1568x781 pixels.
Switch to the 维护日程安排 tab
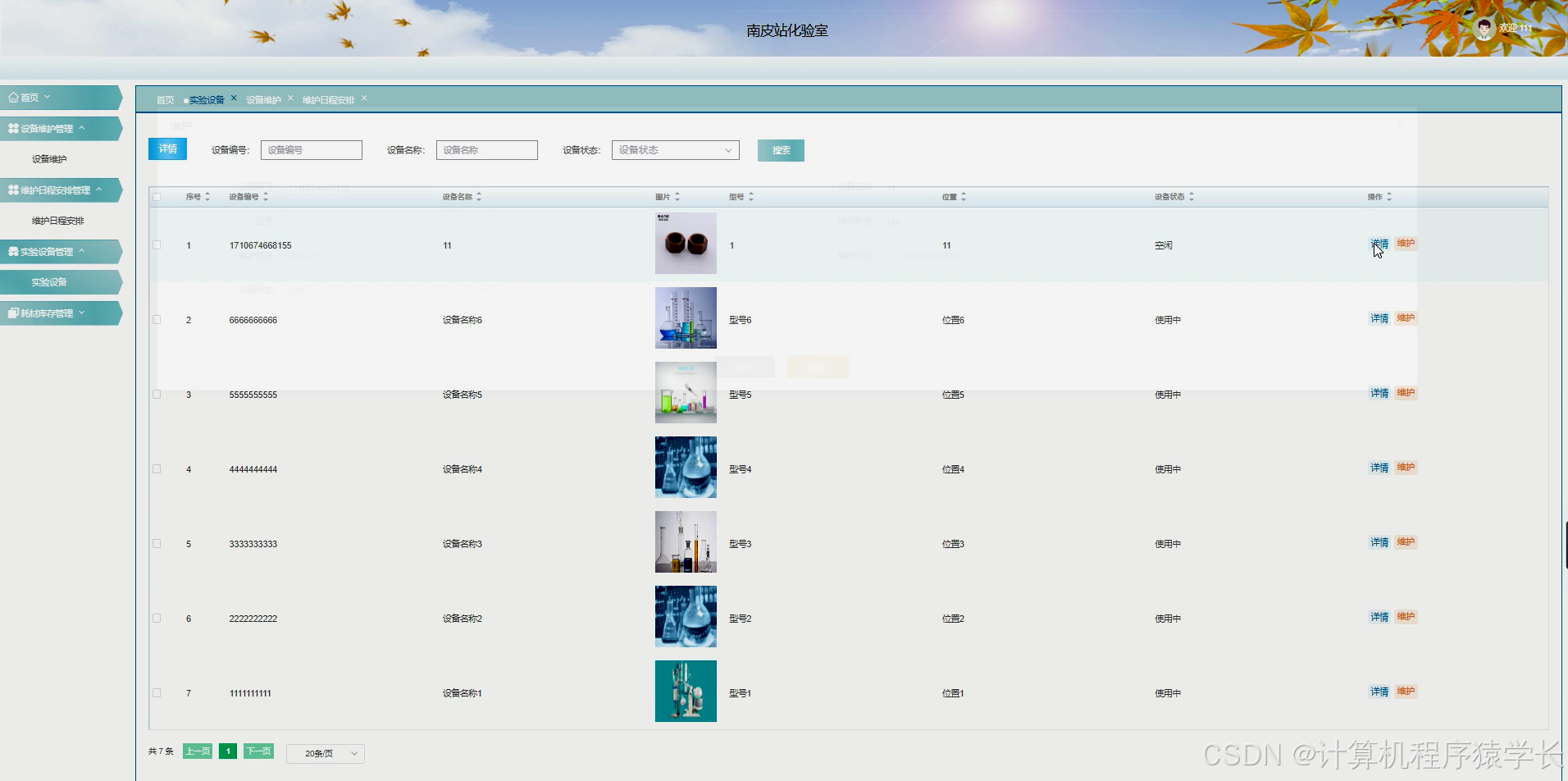(328, 100)
